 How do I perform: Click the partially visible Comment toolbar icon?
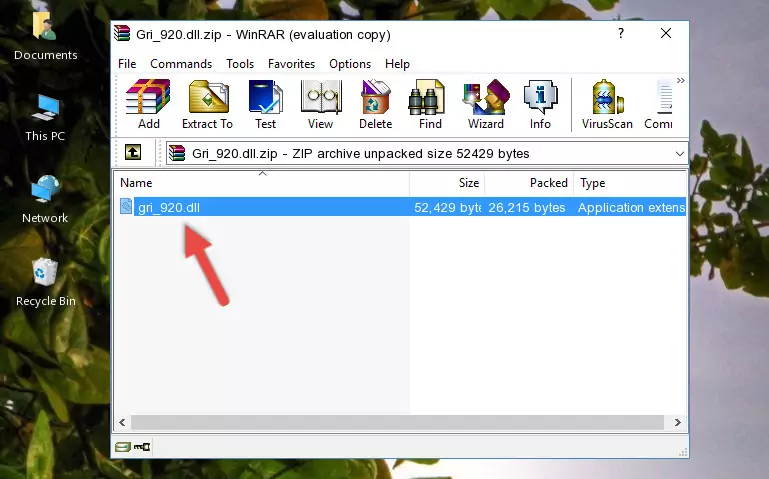[x=659, y=104]
